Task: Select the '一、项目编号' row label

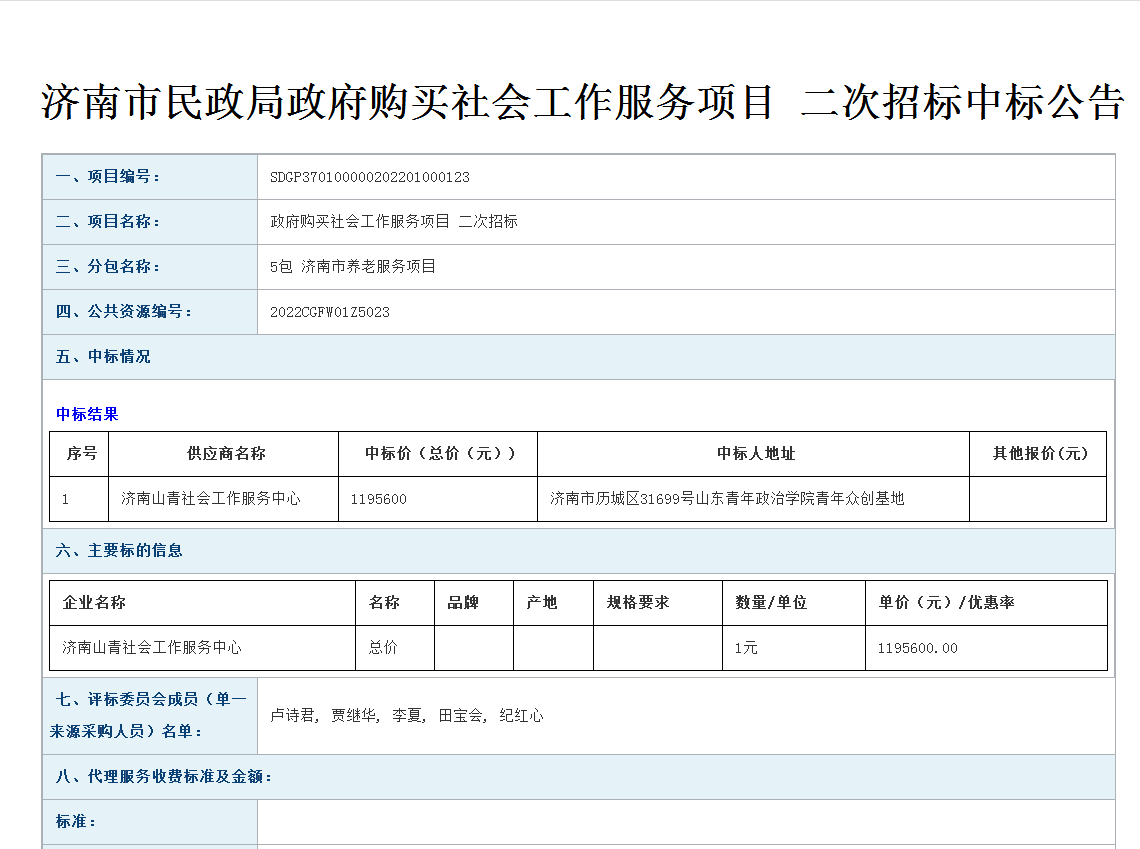Action: (108, 177)
